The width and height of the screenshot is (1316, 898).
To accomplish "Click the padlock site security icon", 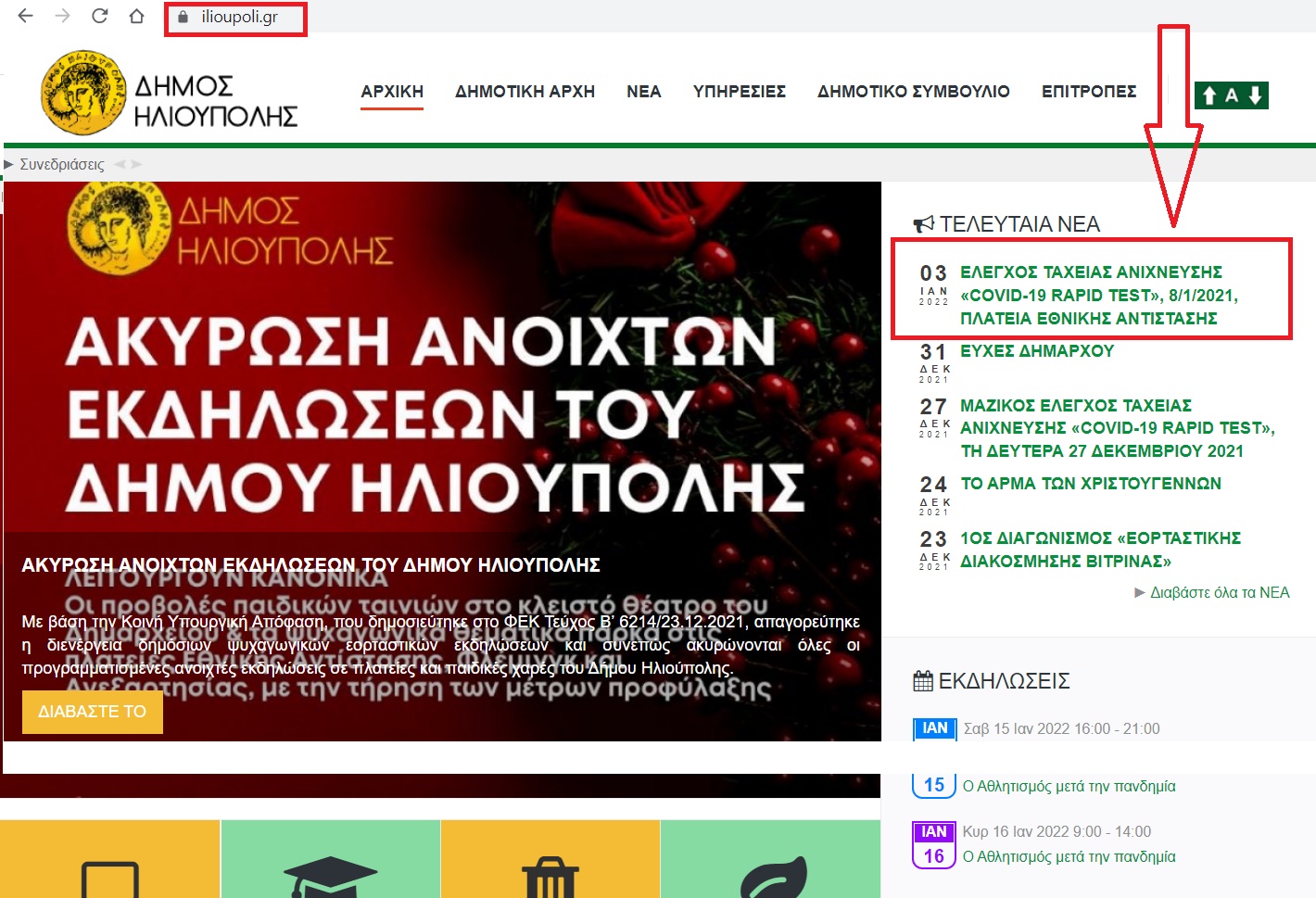I will (x=183, y=17).
